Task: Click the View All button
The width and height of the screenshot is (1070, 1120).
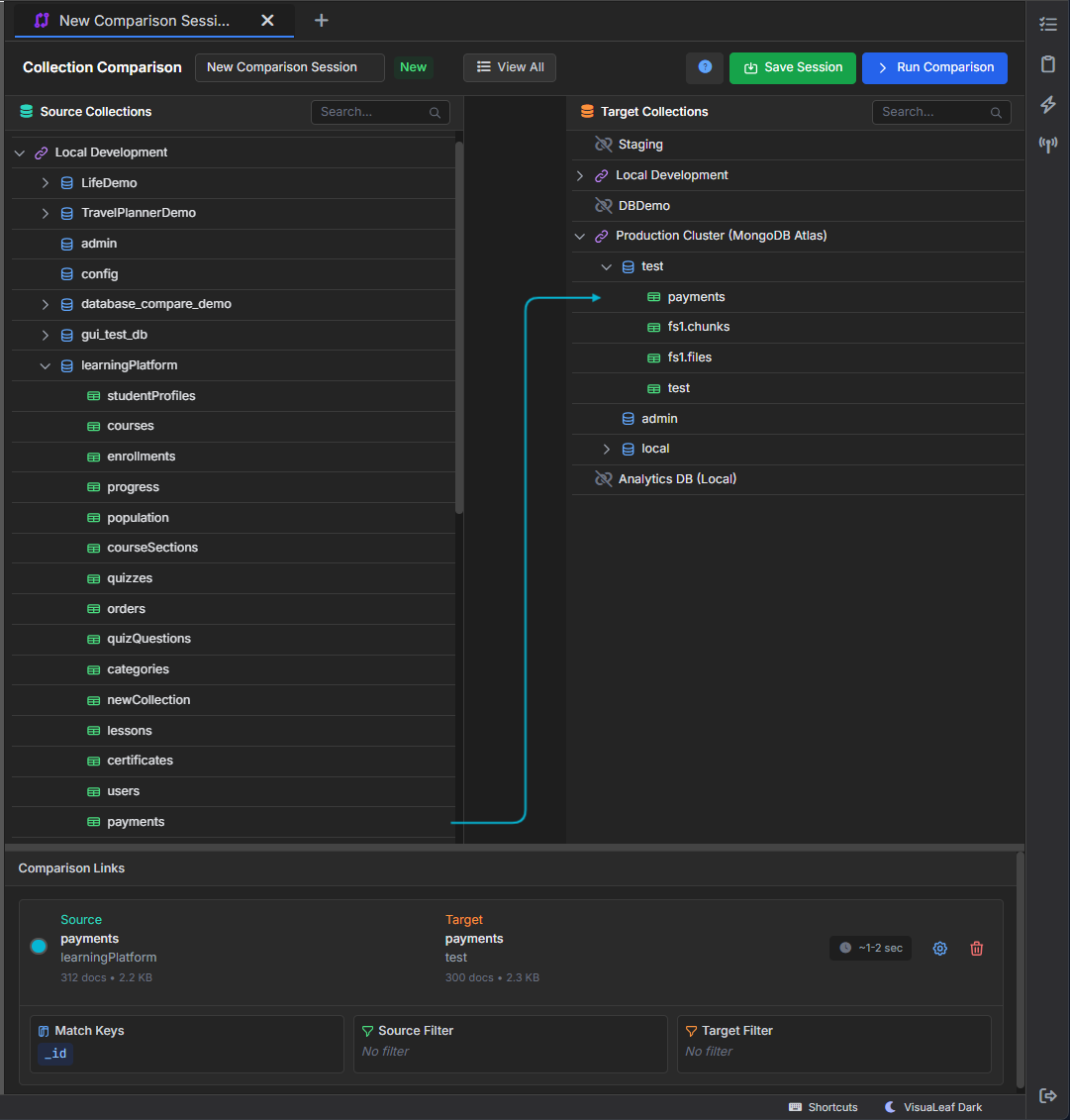Action: point(510,68)
